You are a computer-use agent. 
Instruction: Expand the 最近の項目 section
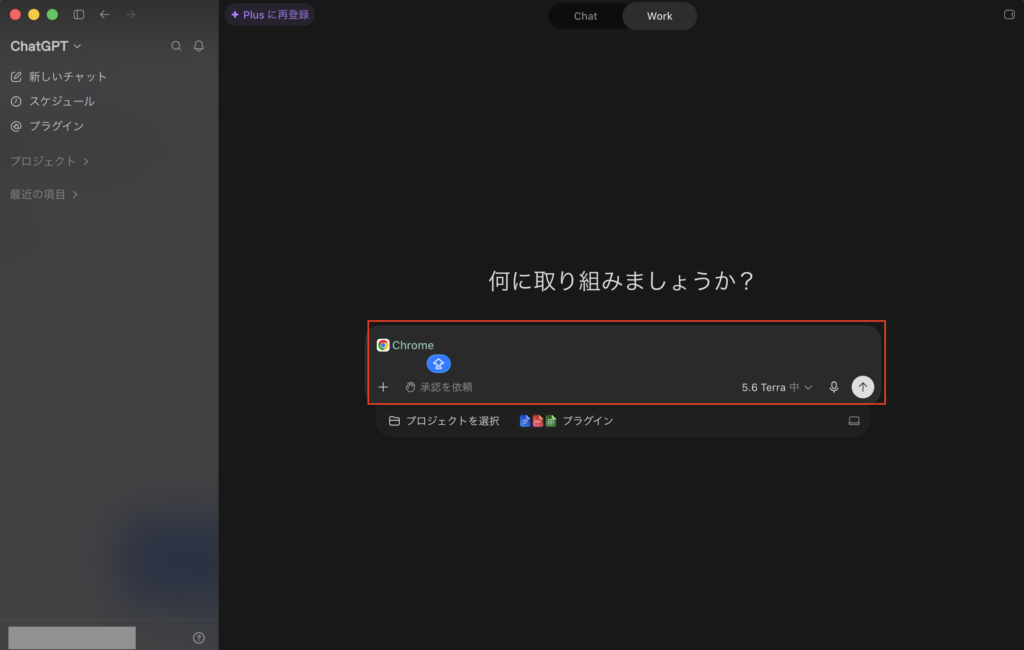(x=44, y=194)
